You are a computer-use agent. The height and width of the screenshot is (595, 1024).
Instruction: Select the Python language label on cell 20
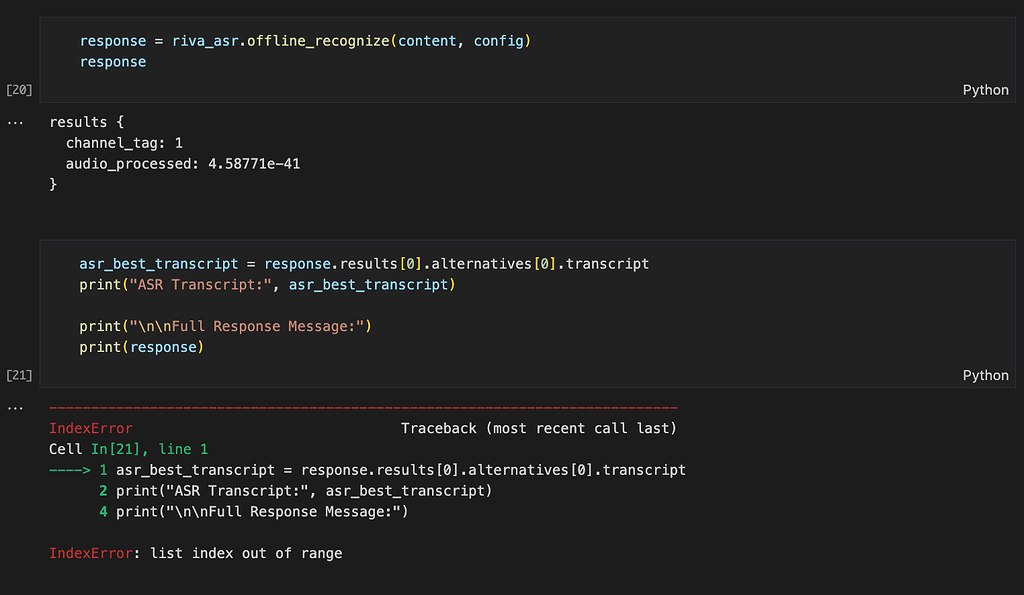coord(985,90)
